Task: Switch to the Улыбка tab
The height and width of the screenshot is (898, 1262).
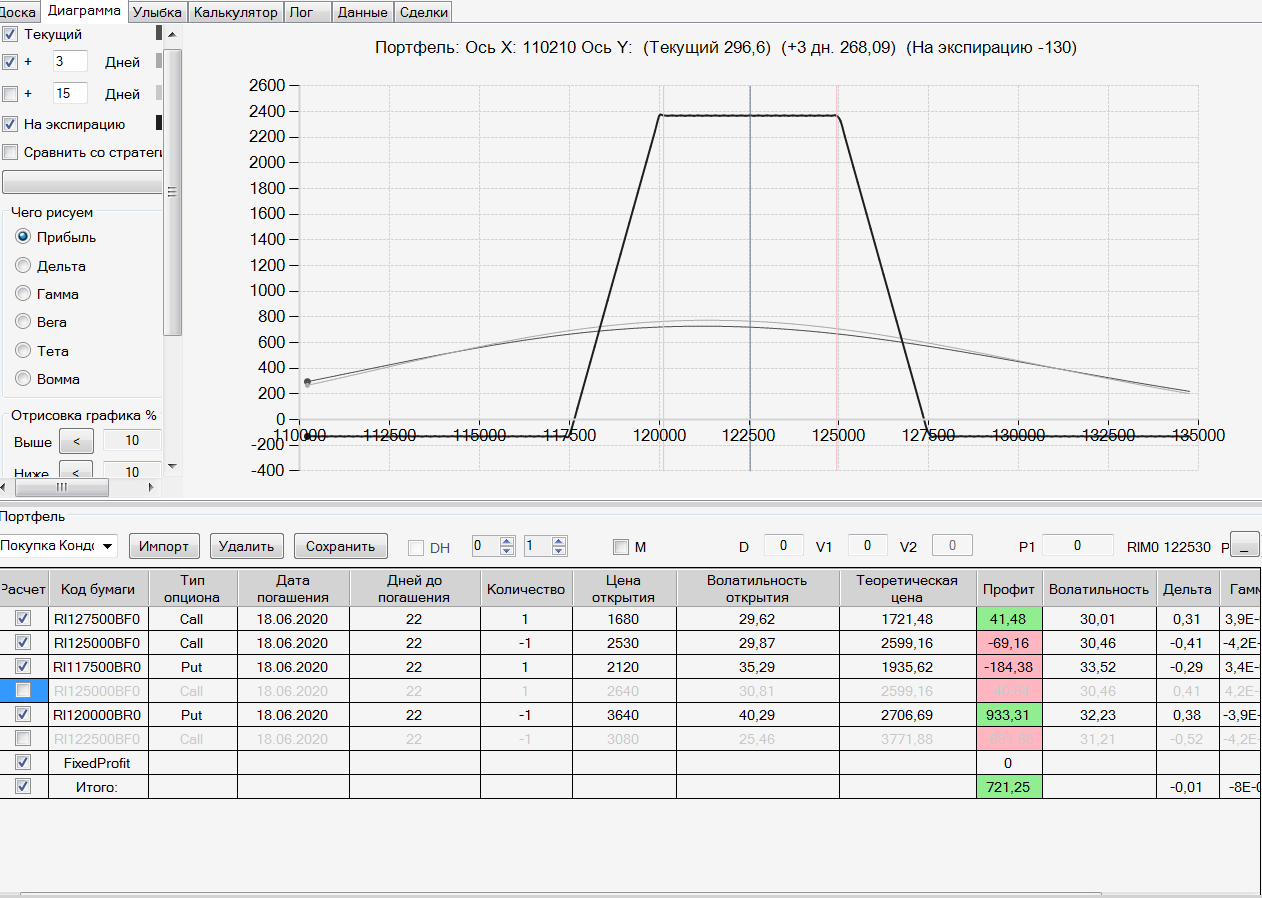Action: (158, 13)
